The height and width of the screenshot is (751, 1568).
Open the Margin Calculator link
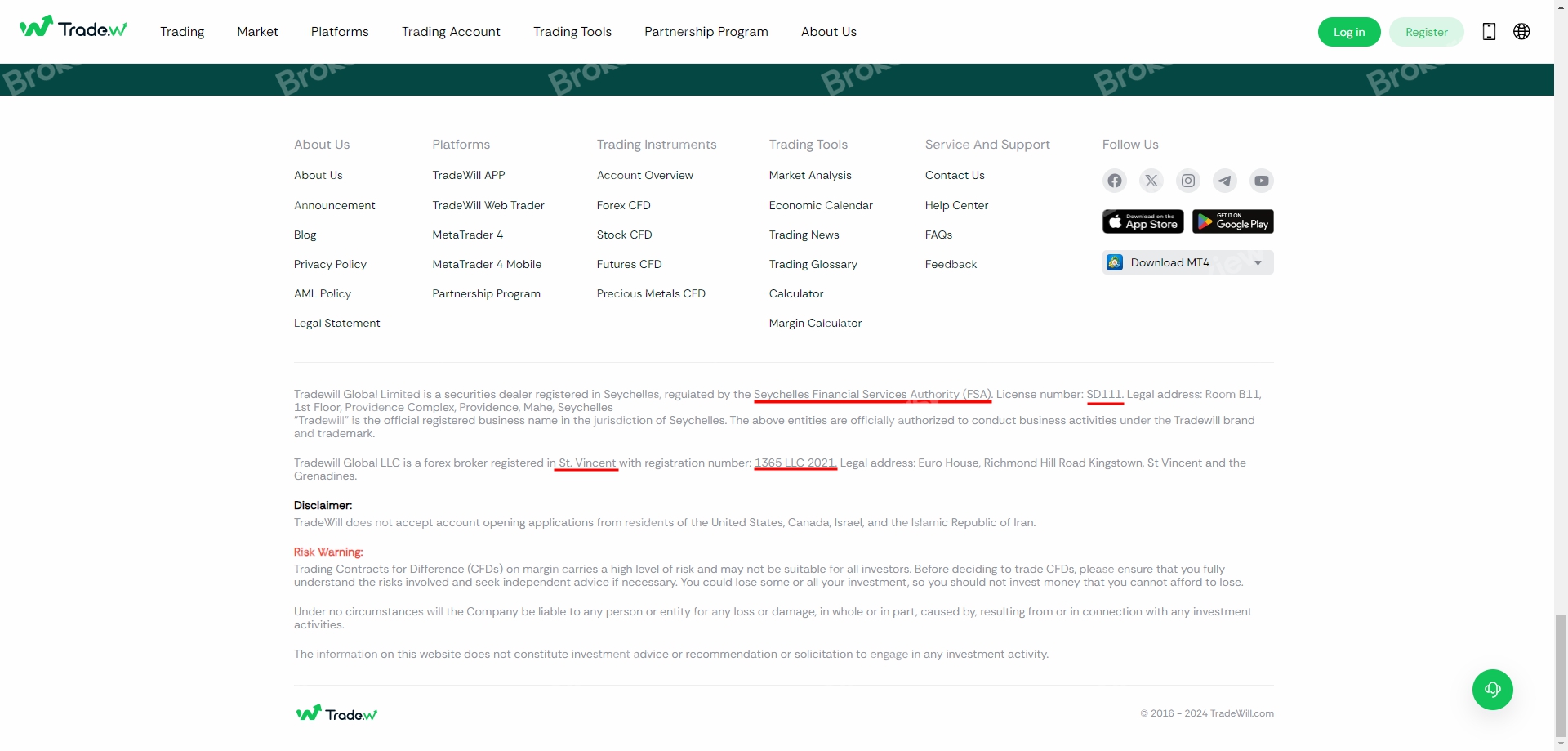(x=815, y=323)
